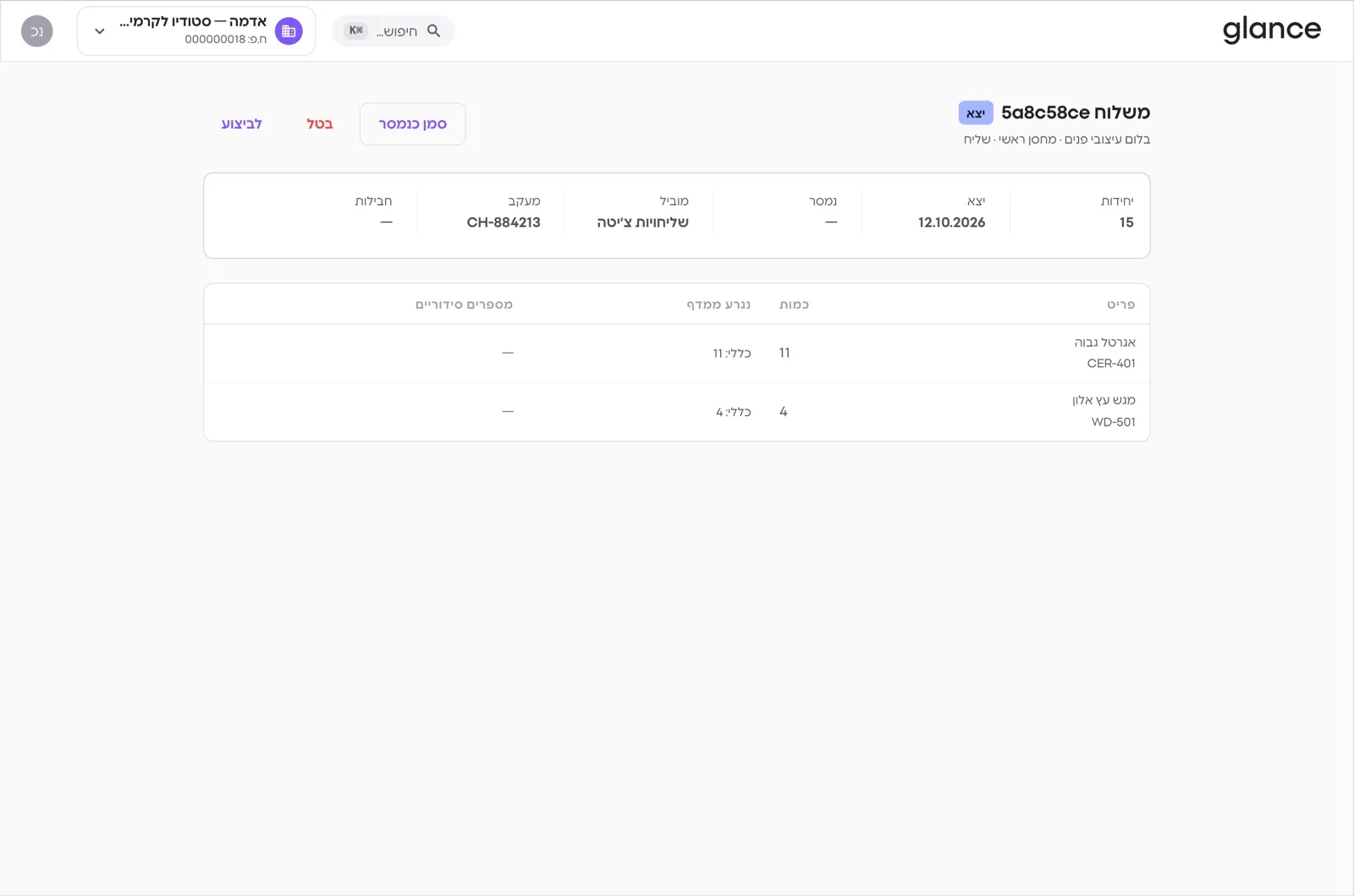Click the מספרים סידוריים column header
Screen dimensions: 1354x896
coord(464,304)
